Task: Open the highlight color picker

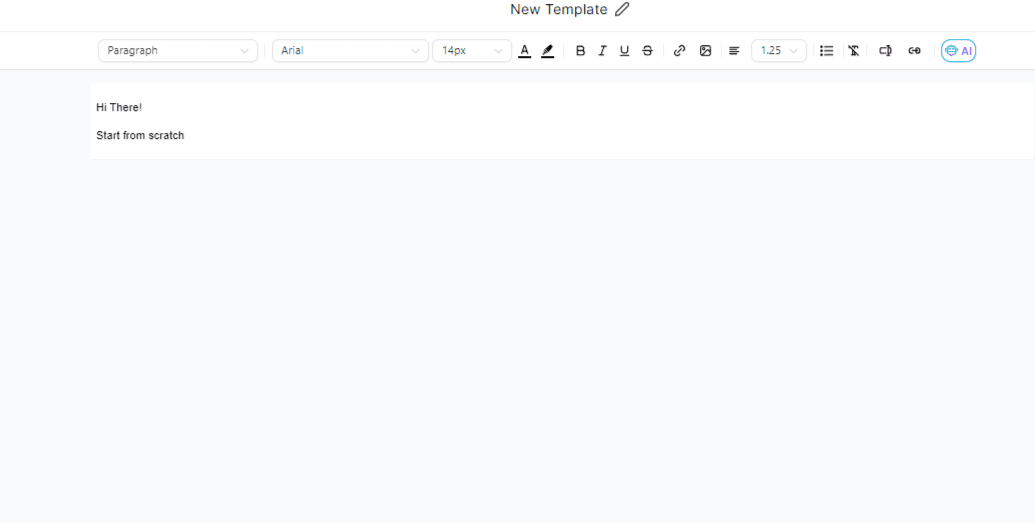Action: (547, 51)
